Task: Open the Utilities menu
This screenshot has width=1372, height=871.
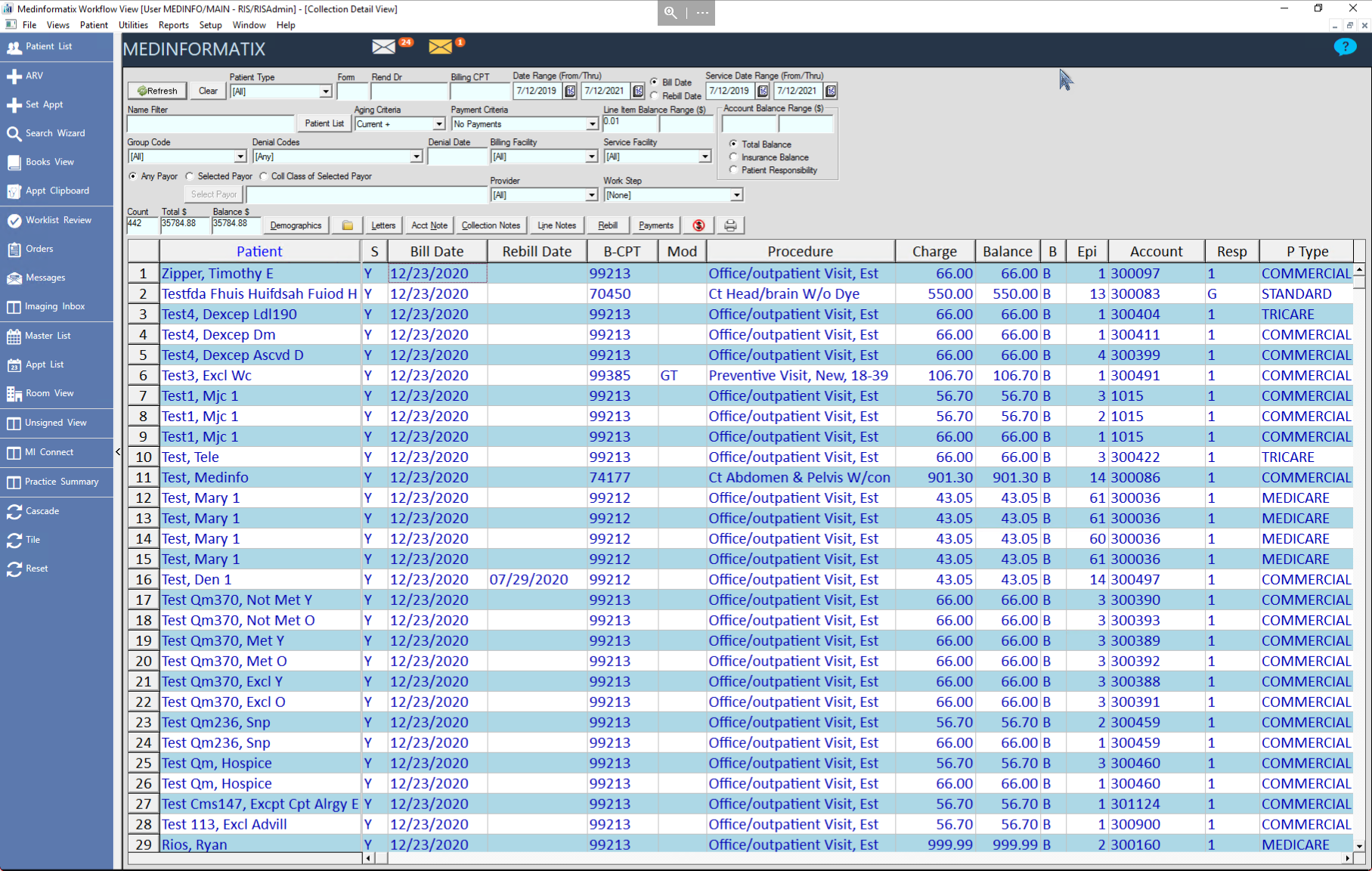Action: click(133, 25)
